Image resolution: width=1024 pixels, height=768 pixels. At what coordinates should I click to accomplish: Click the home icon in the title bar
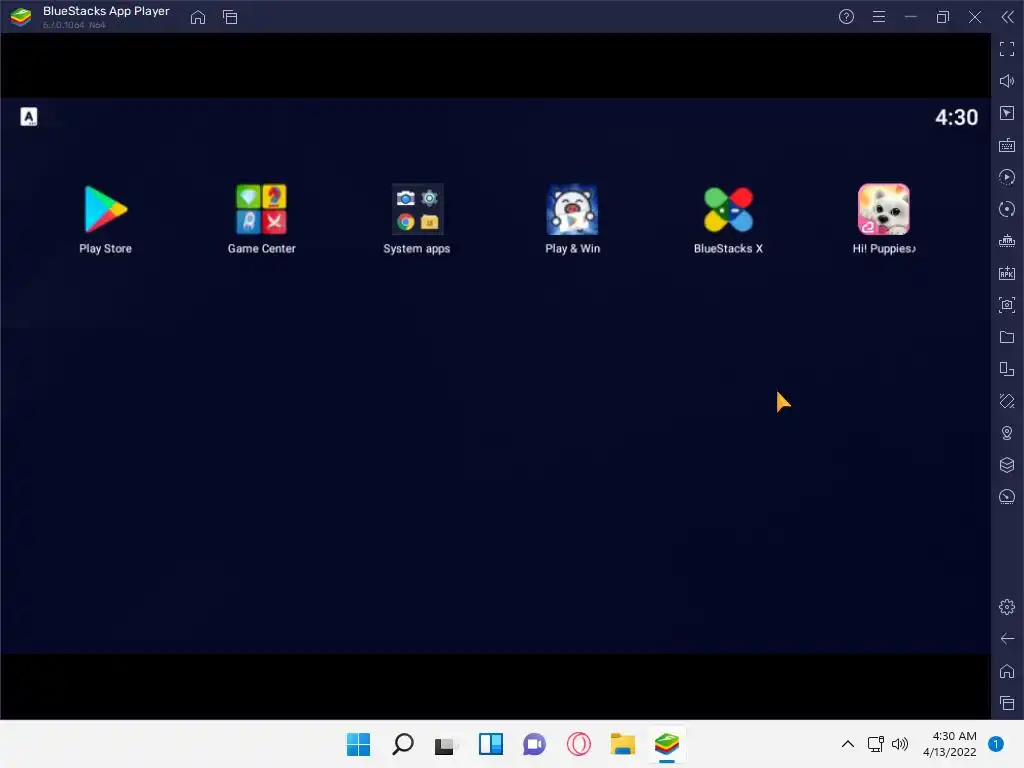coord(198,17)
